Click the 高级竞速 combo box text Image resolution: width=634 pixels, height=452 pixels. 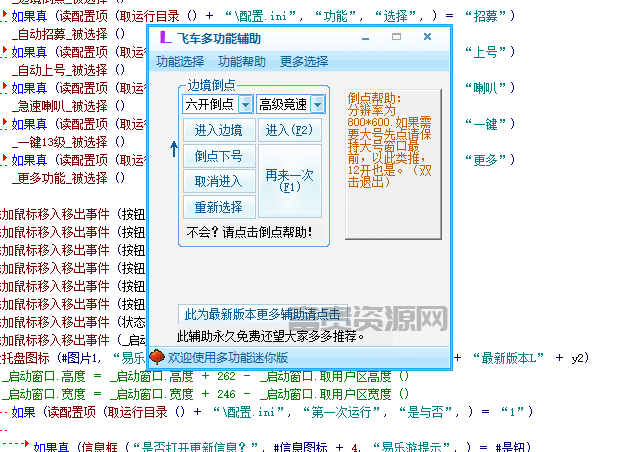click(x=283, y=105)
